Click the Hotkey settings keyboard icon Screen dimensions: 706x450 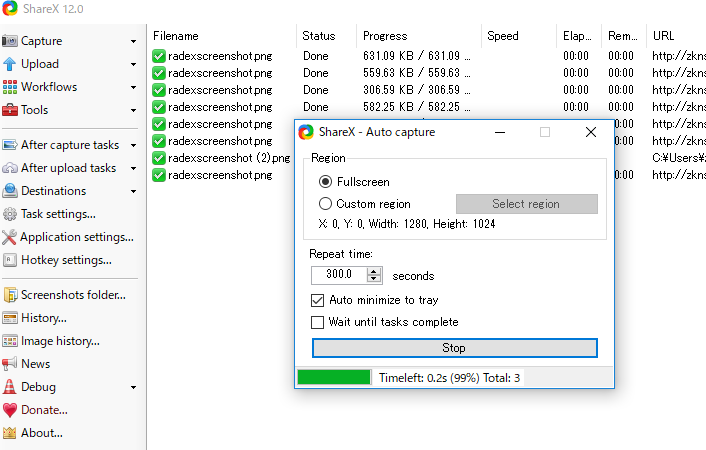click(9, 260)
